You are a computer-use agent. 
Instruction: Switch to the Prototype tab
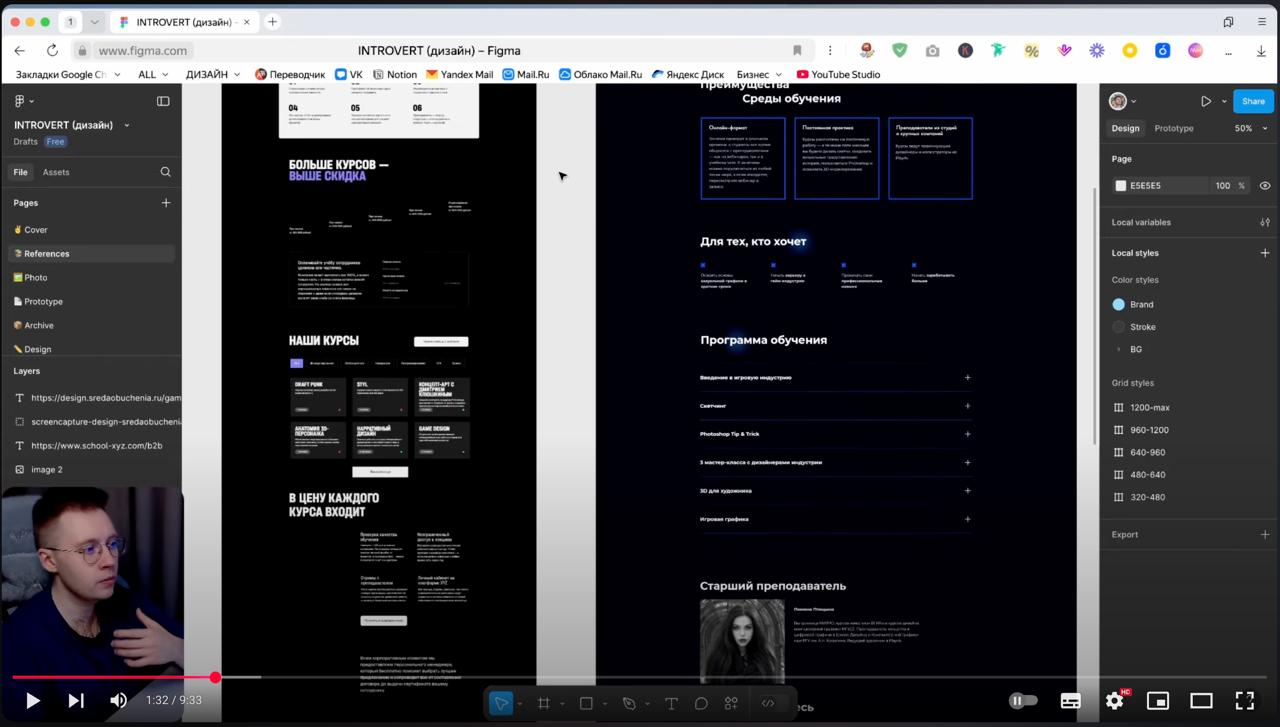click(1173, 128)
